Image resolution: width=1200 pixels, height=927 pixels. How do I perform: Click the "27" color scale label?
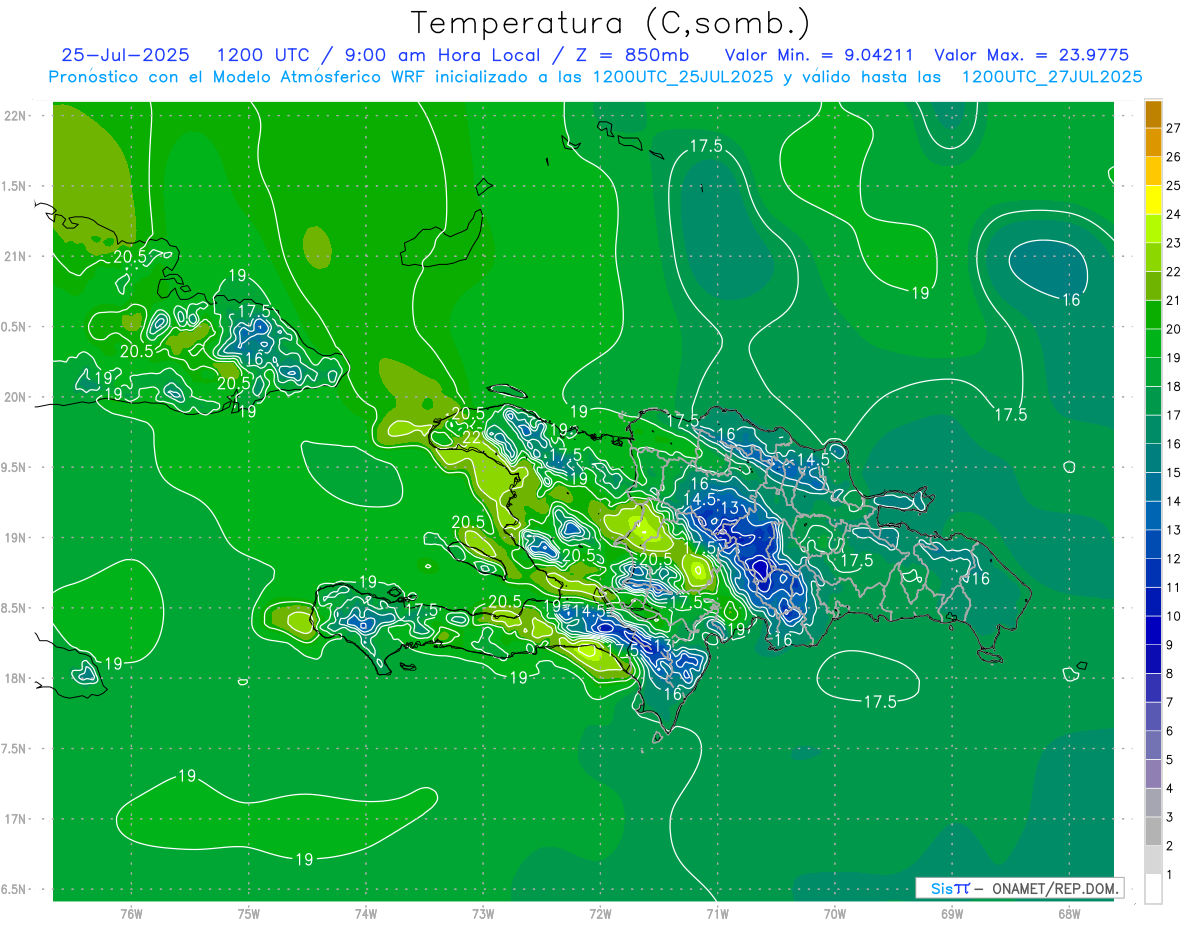click(1173, 128)
